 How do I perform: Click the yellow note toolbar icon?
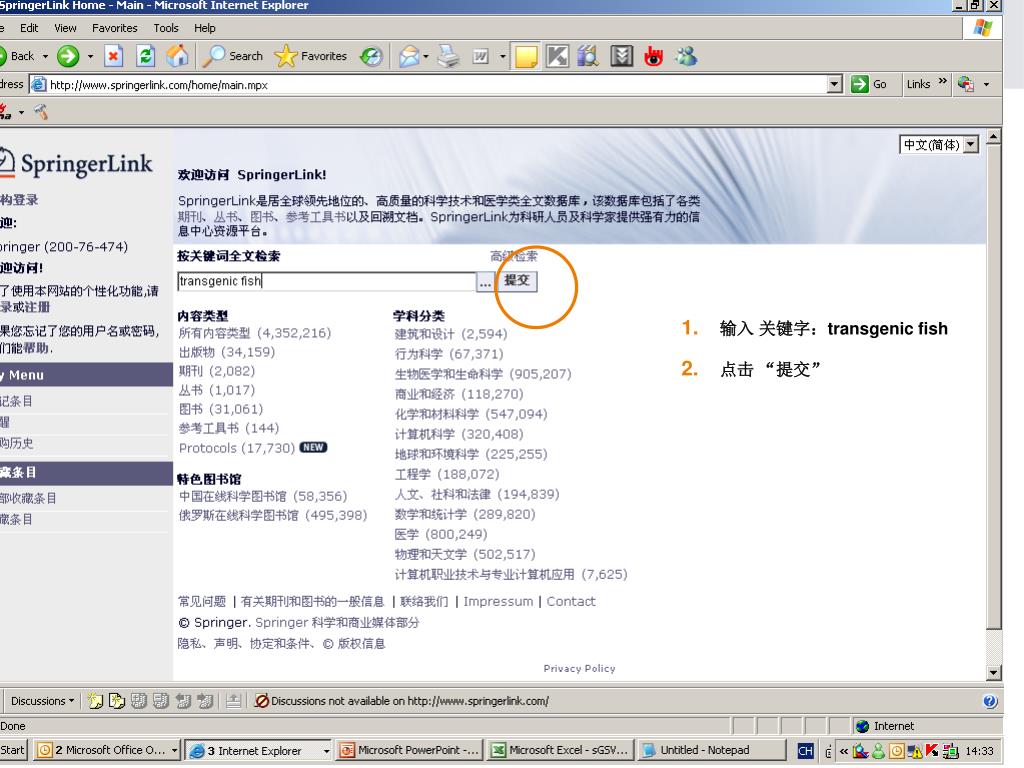(x=526, y=57)
